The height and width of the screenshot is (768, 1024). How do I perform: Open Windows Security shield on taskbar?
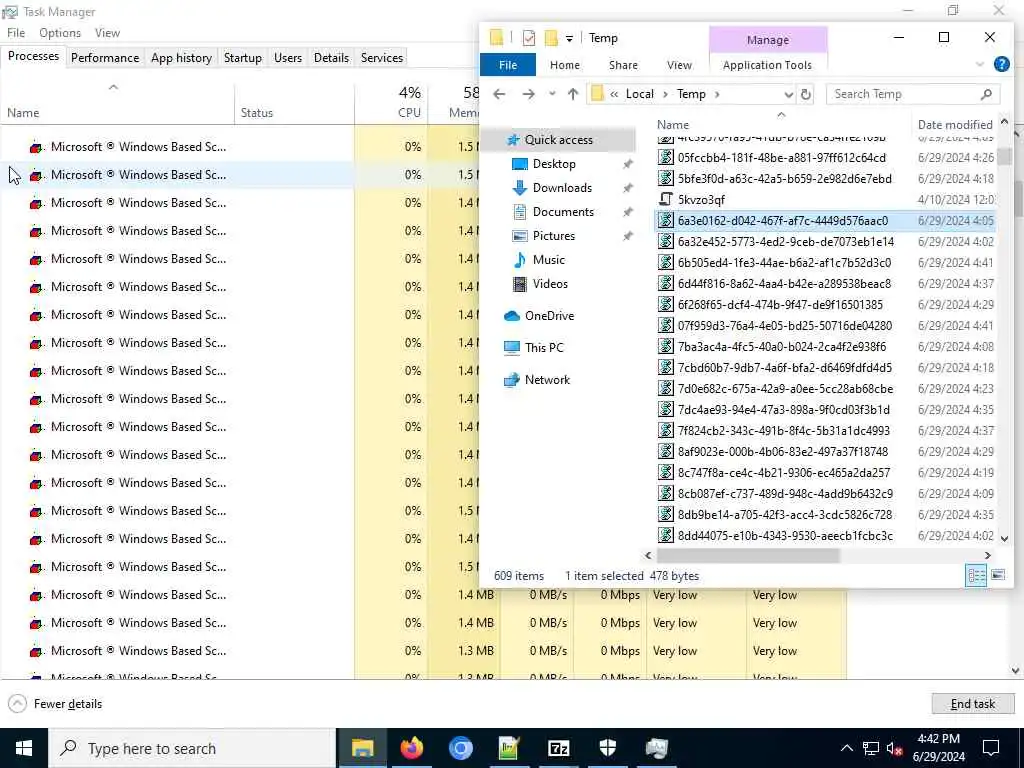click(x=607, y=748)
